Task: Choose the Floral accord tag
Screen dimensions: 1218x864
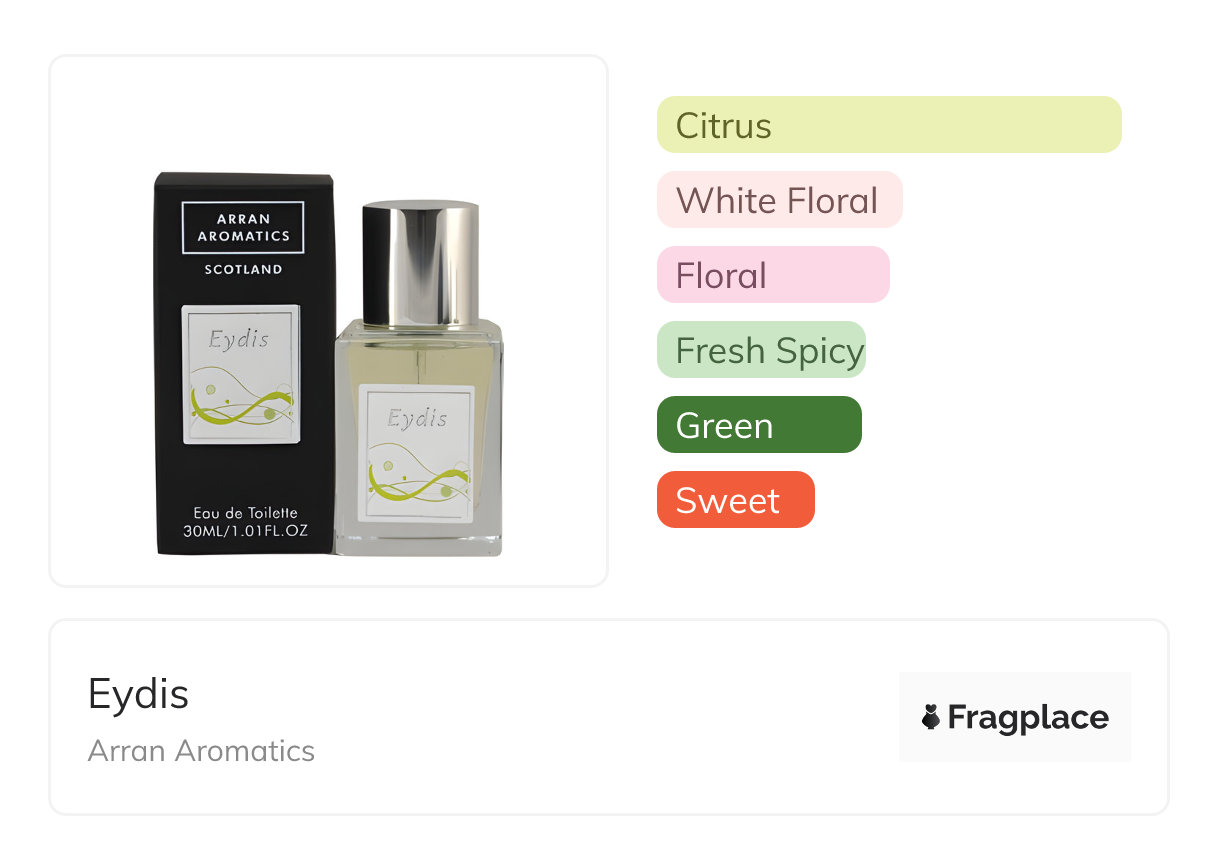Action: pyautogui.click(x=773, y=275)
